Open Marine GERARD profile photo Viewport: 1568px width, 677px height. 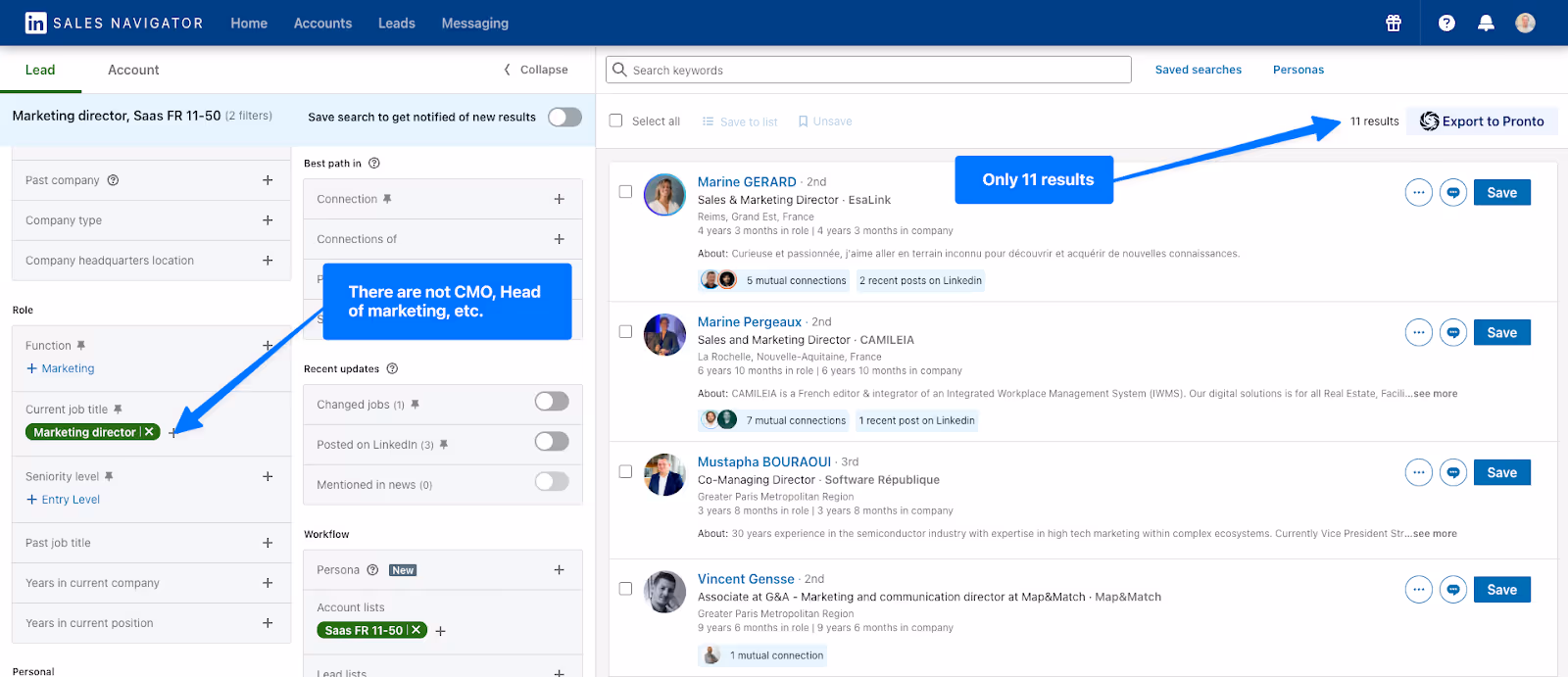click(664, 195)
